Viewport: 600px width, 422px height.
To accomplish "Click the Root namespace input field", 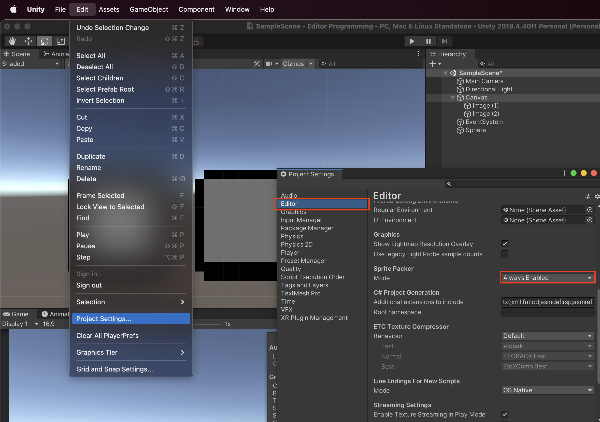I will point(548,312).
